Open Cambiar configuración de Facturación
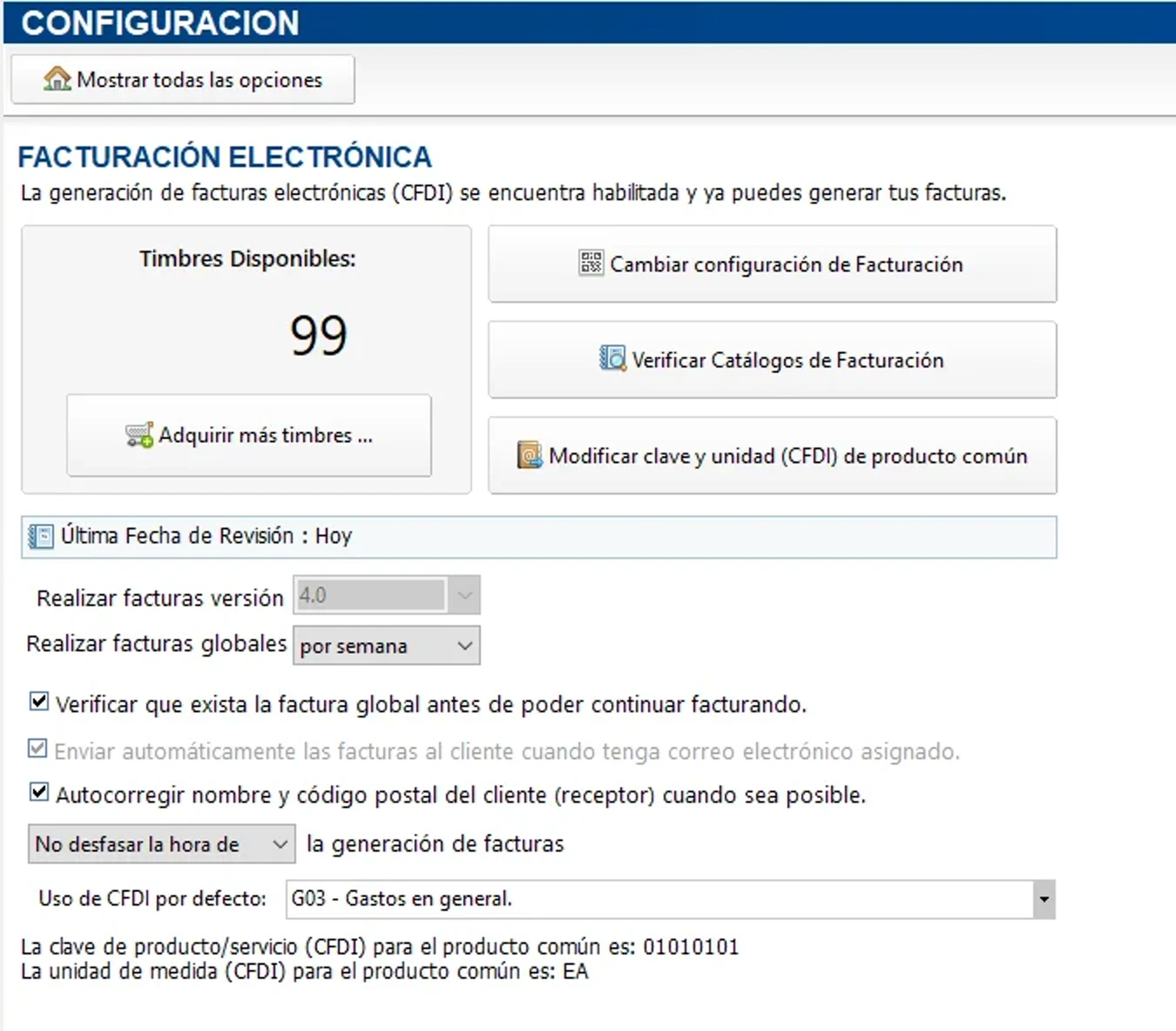Viewport: 1176px width, 1031px height. pyautogui.click(x=772, y=265)
